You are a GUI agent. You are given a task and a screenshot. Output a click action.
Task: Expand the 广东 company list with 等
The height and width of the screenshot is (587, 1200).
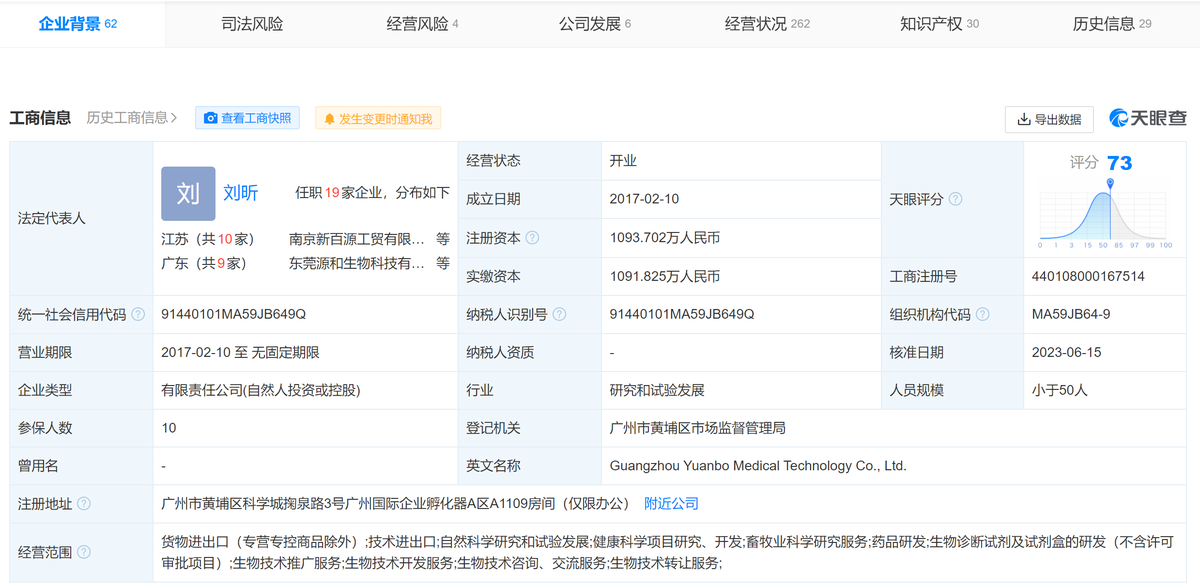tap(443, 264)
